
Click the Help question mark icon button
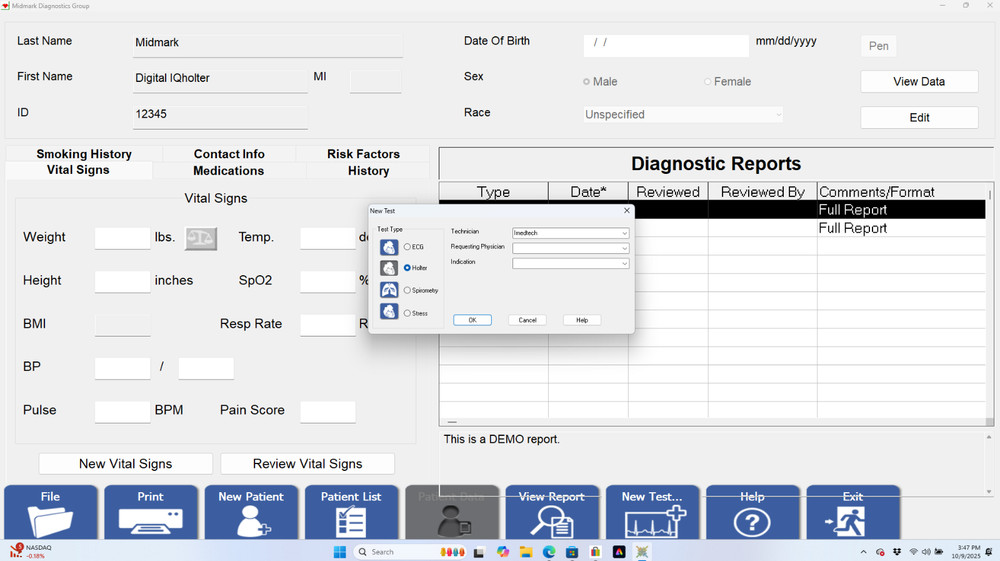pos(753,513)
